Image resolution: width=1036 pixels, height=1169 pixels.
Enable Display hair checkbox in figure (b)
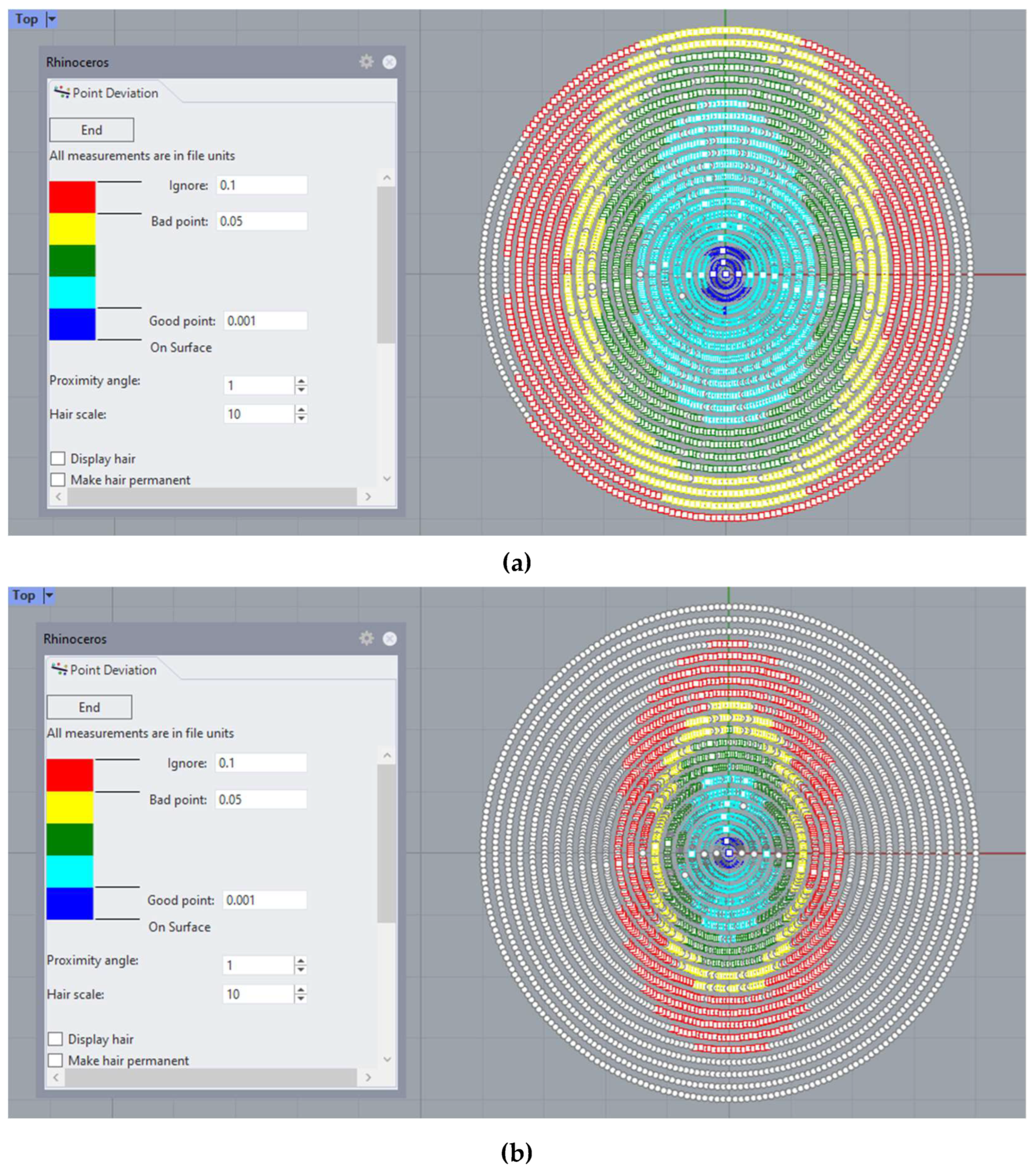click(x=55, y=1039)
